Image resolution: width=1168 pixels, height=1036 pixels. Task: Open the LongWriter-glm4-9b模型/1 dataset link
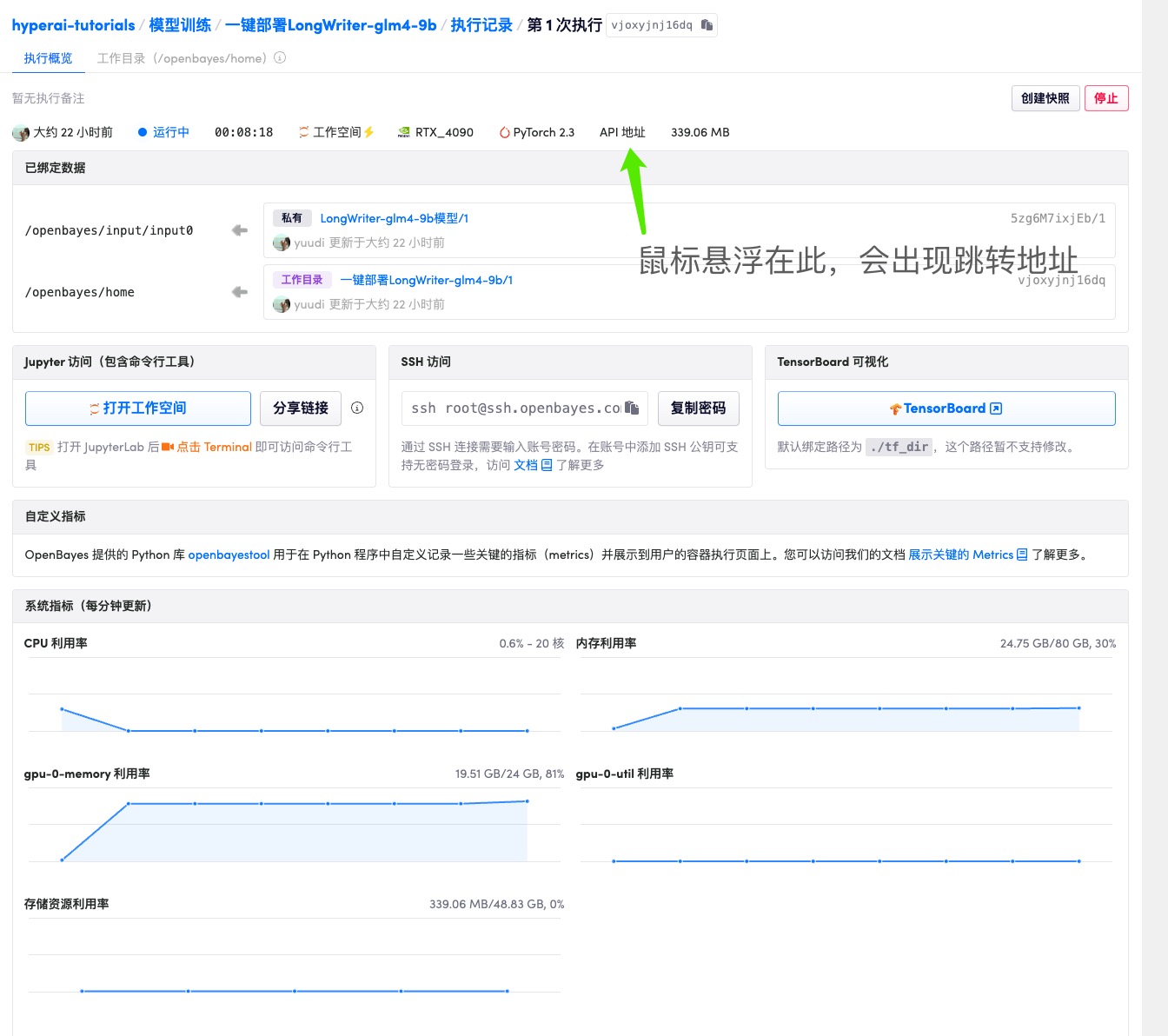click(x=394, y=218)
